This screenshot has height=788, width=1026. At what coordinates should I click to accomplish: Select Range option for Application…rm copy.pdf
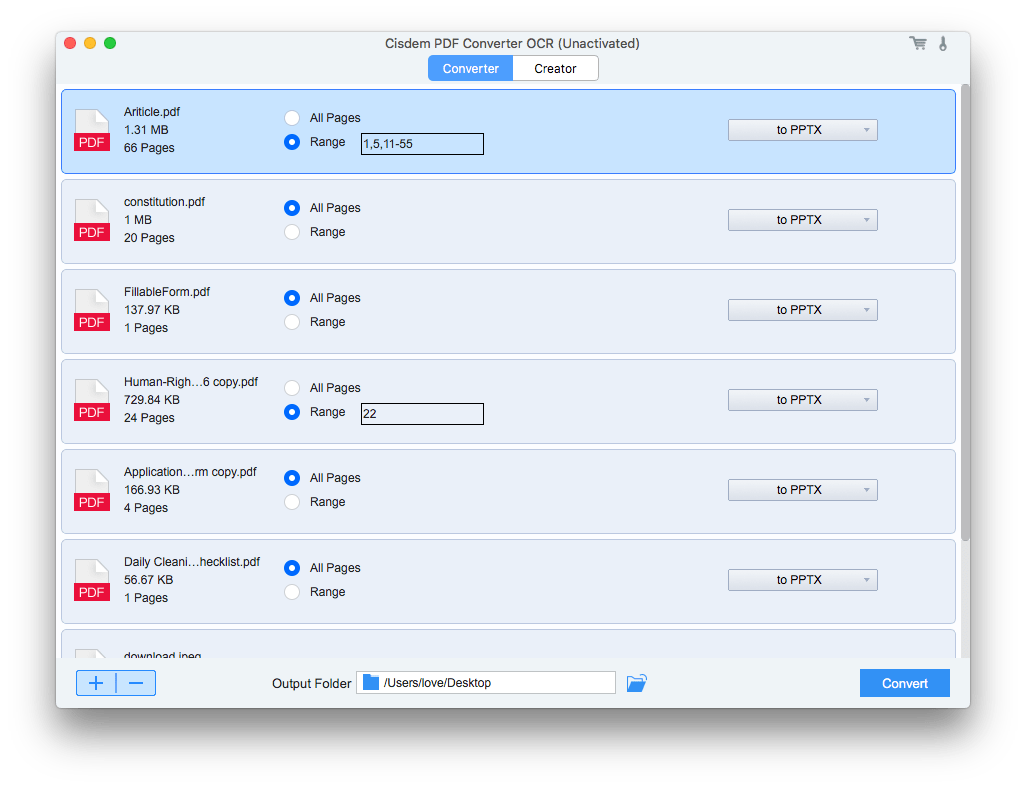[292, 502]
